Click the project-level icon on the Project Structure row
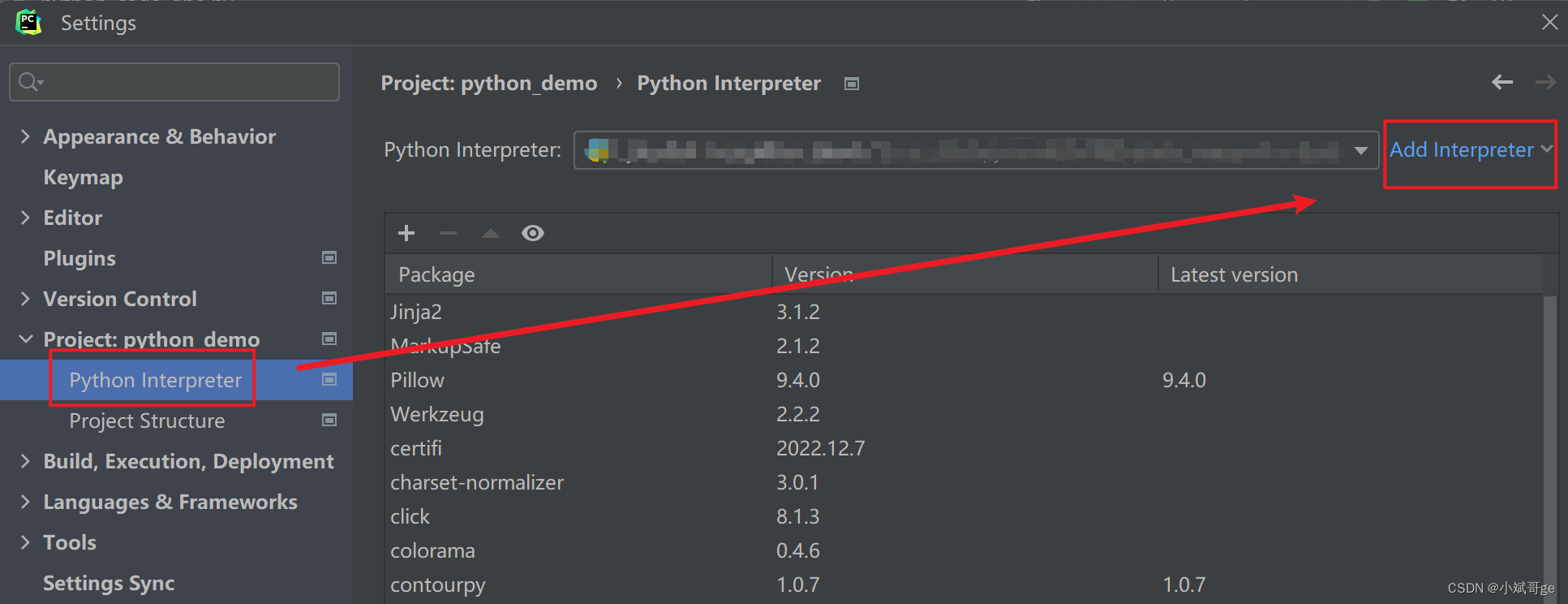Viewport: 1568px width, 604px height. 329,420
